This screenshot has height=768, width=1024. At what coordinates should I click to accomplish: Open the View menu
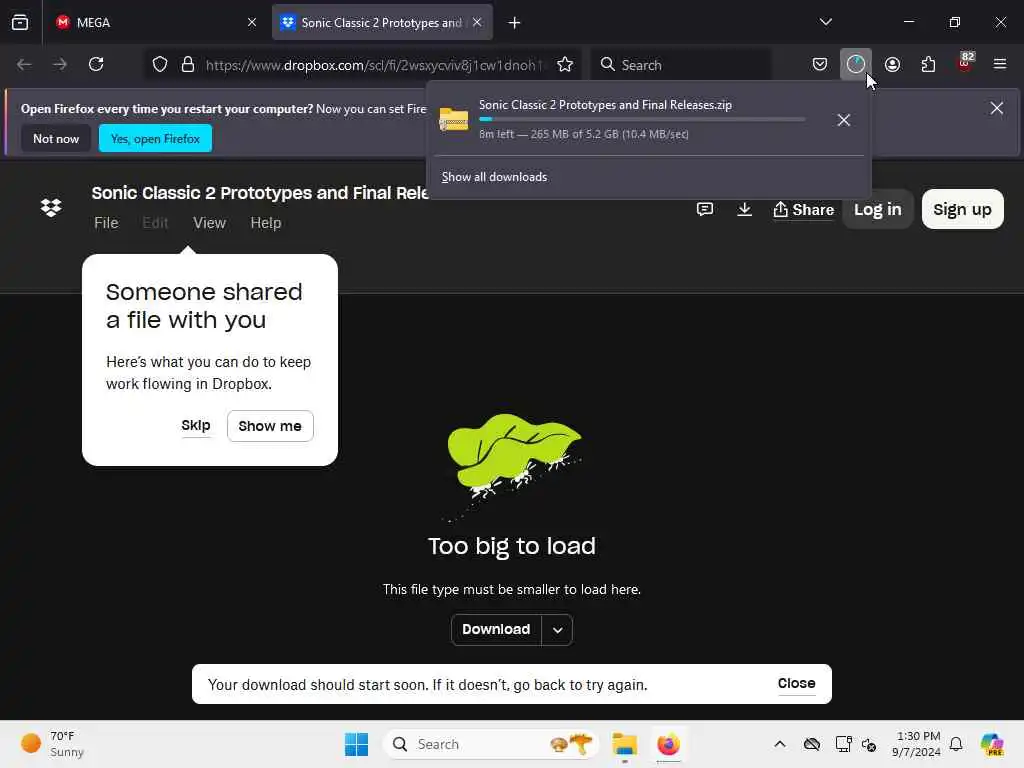[210, 223]
